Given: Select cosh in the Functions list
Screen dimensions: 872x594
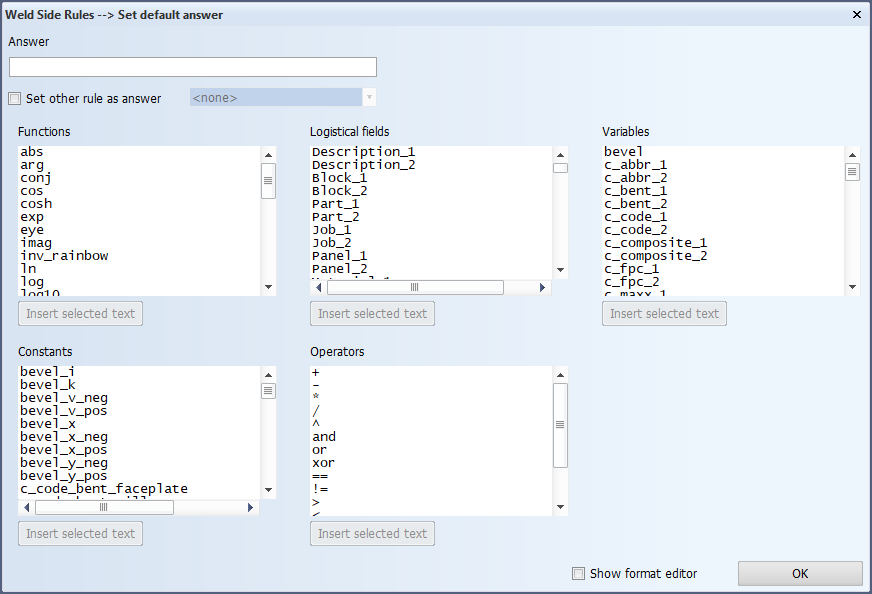Looking at the screenshot, I should 36,204.
